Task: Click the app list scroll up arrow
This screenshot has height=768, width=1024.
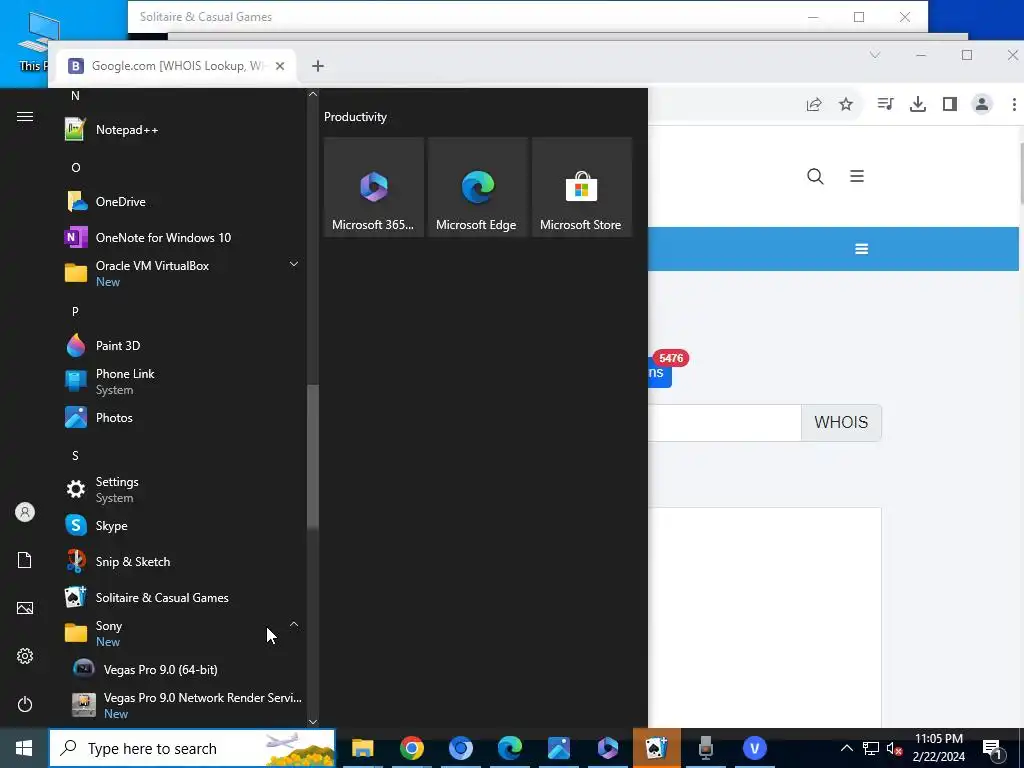Action: (x=313, y=94)
